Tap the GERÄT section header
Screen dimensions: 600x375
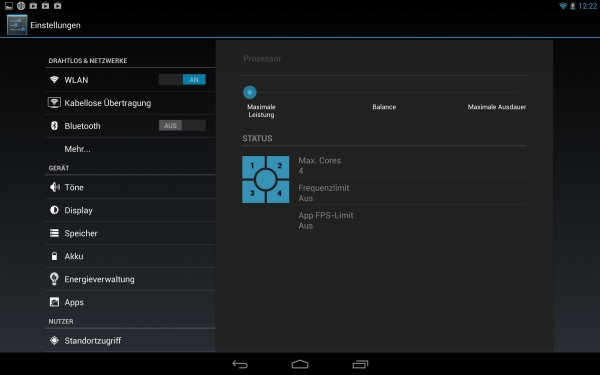pyautogui.click(x=59, y=168)
